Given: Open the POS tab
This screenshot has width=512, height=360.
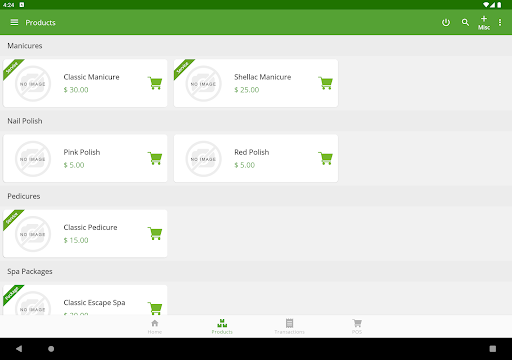Looking at the screenshot, I should click(x=357, y=327).
